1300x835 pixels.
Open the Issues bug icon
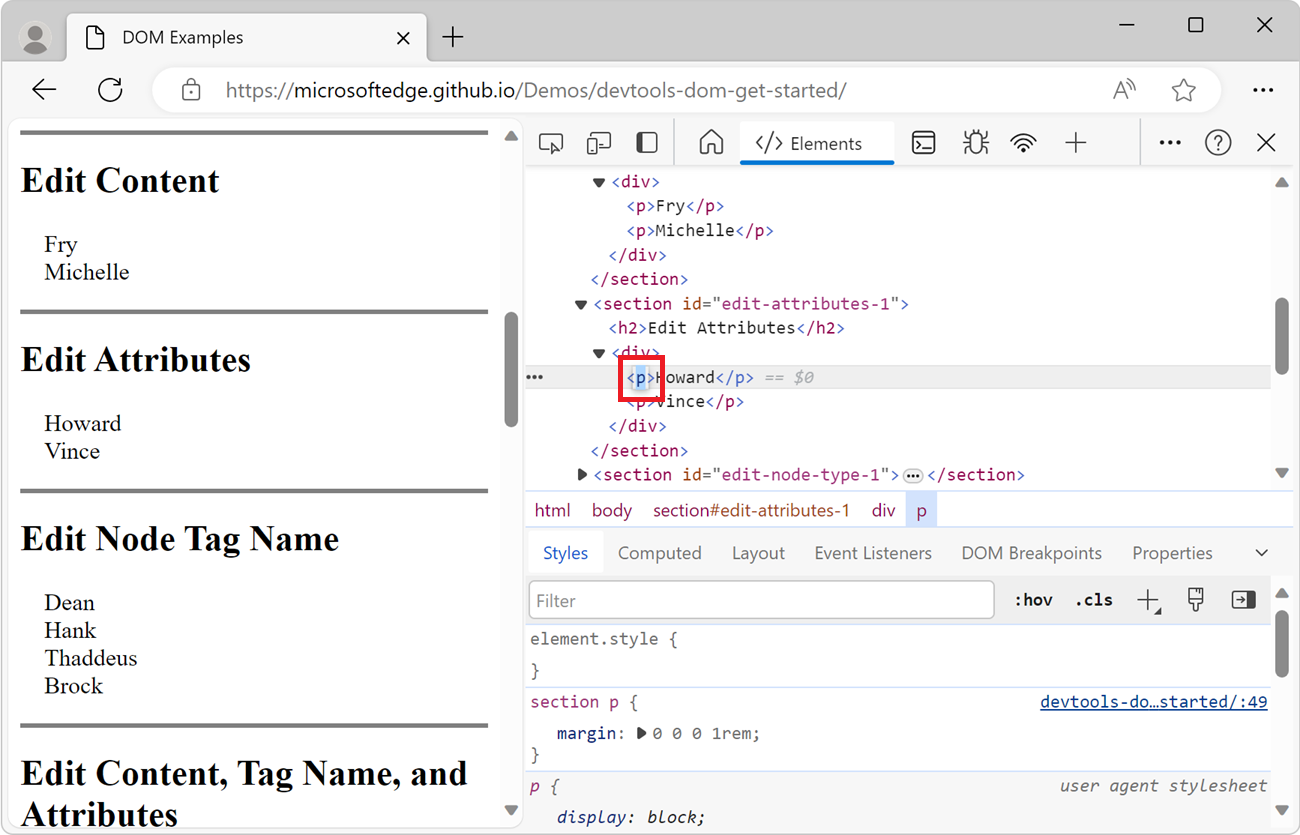pyautogui.click(x=975, y=142)
